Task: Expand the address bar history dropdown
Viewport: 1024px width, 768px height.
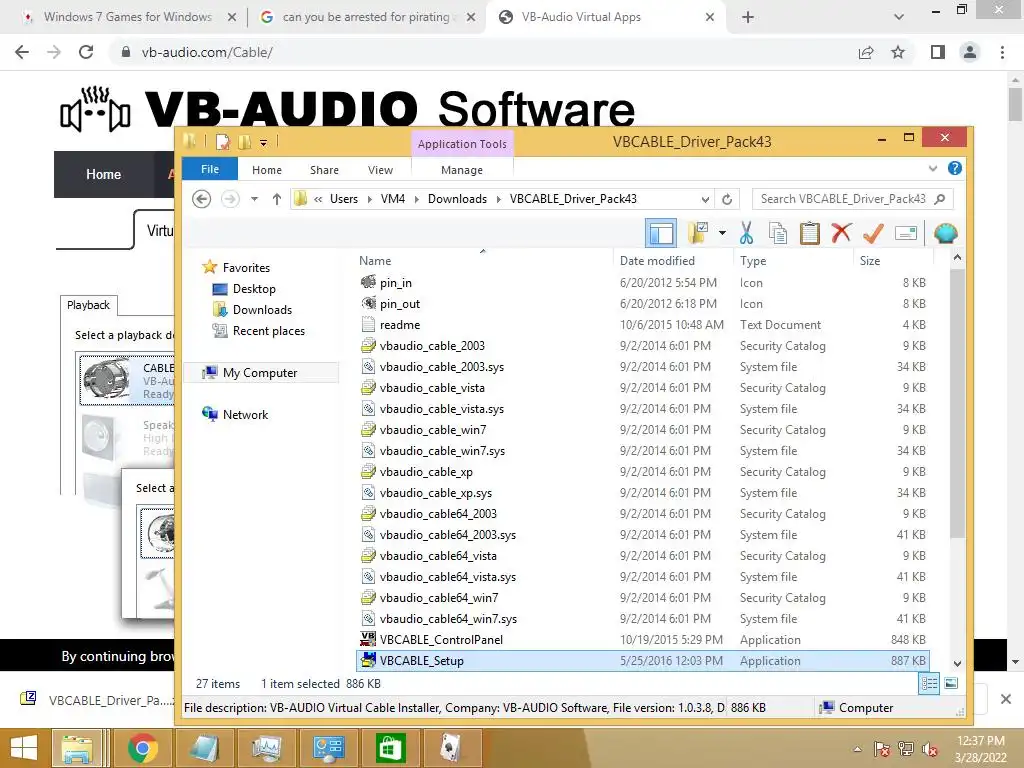Action: [705, 199]
